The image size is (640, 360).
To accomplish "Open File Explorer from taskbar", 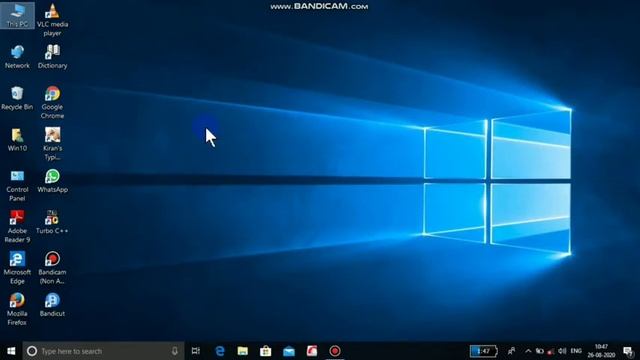I will pos(243,351).
